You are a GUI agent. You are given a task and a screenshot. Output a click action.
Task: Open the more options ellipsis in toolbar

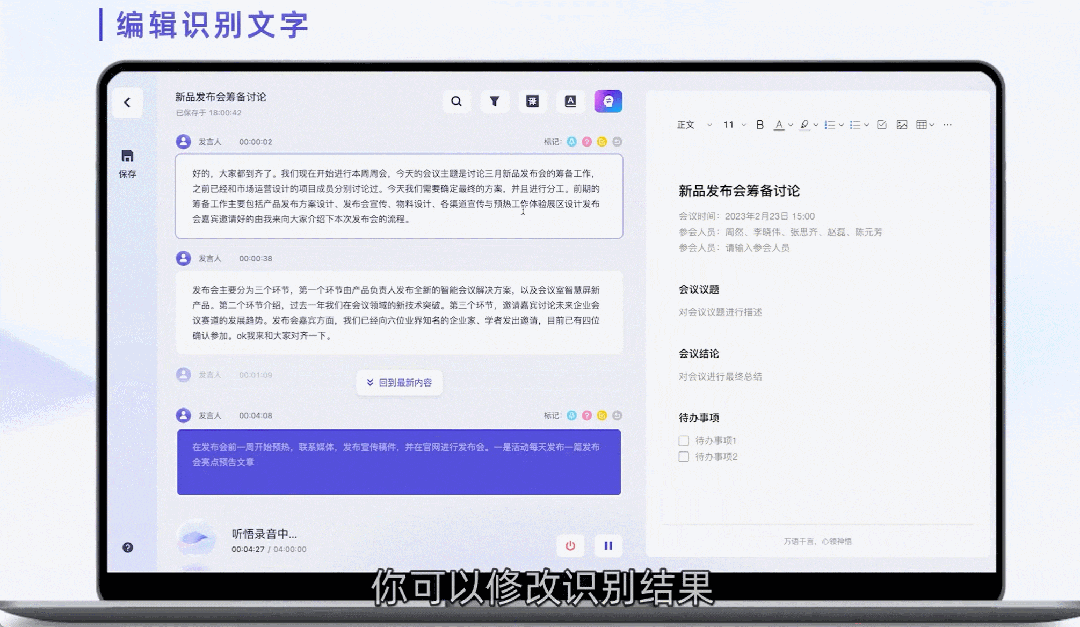[948, 125]
